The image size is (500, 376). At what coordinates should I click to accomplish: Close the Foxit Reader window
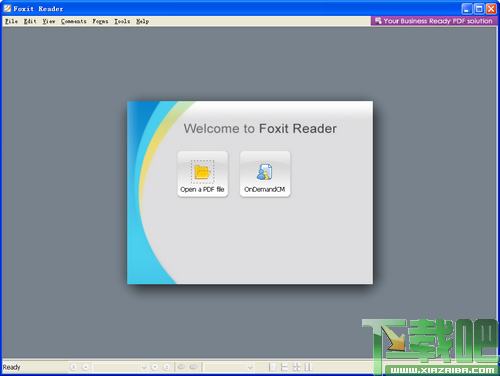click(x=491, y=9)
